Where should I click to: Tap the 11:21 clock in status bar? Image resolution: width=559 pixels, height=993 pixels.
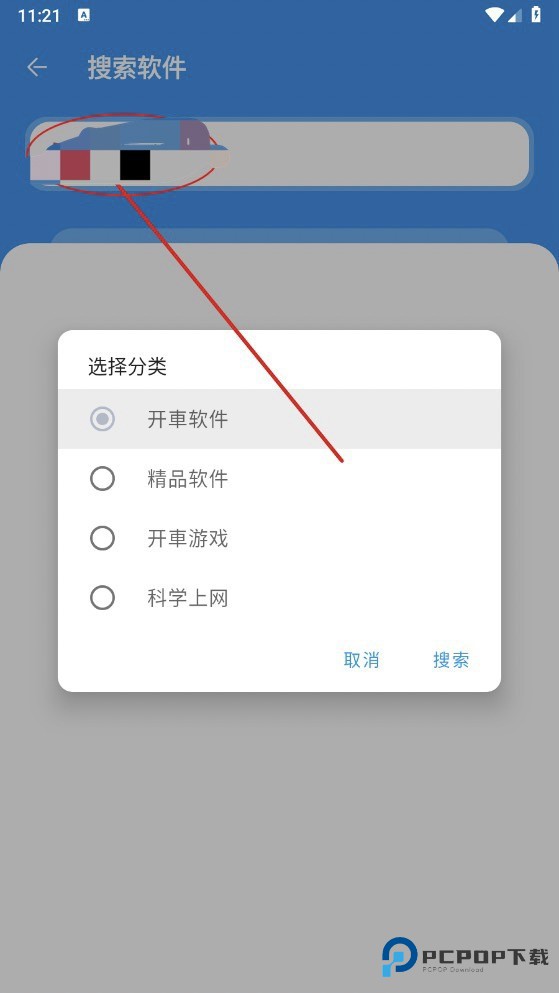(39, 16)
